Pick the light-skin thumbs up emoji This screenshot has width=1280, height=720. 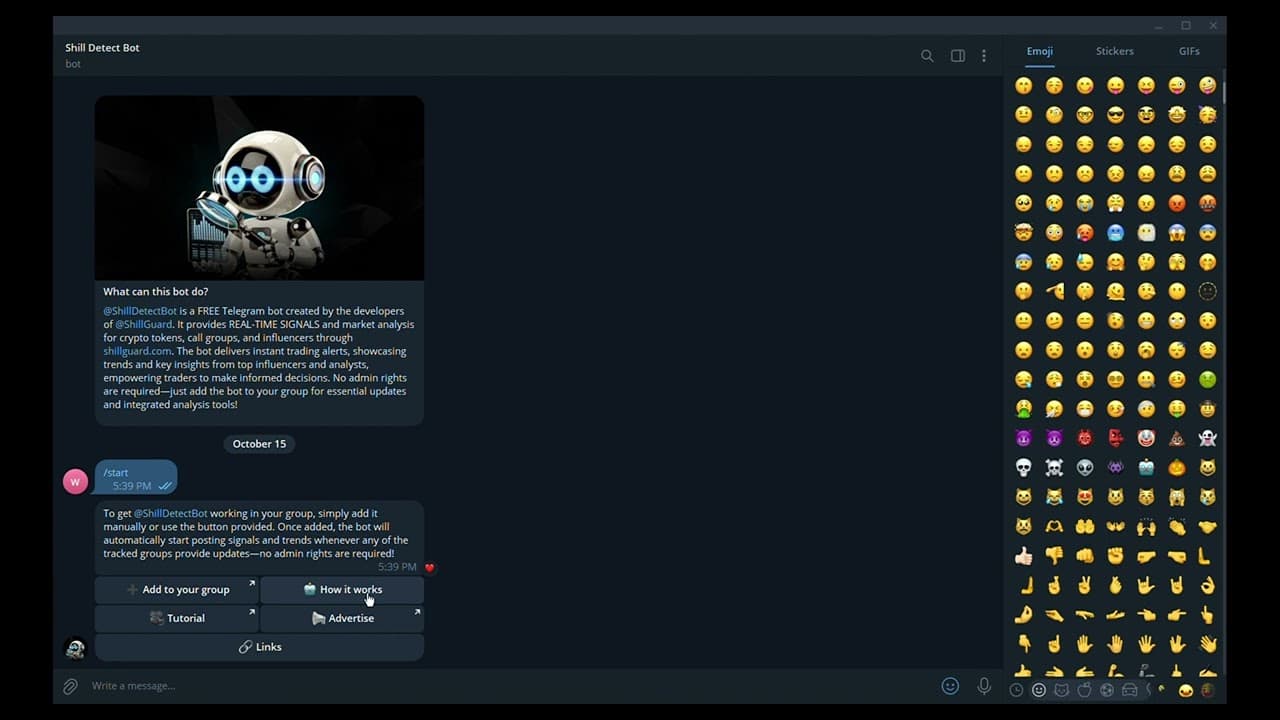point(1024,556)
